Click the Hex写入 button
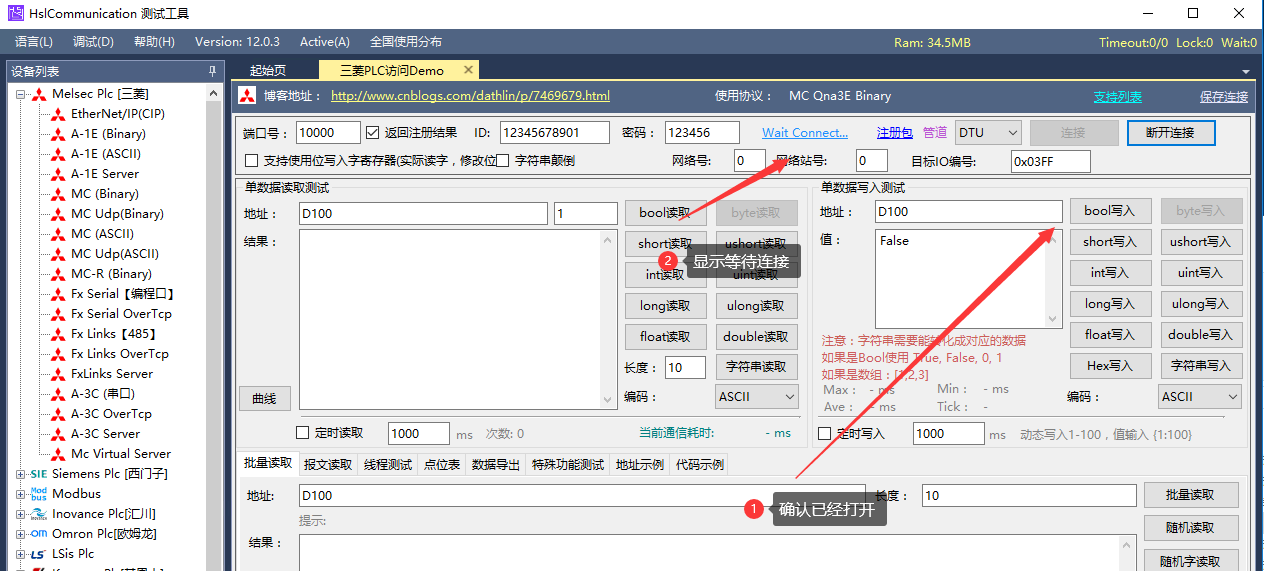 coord(1110,365)
